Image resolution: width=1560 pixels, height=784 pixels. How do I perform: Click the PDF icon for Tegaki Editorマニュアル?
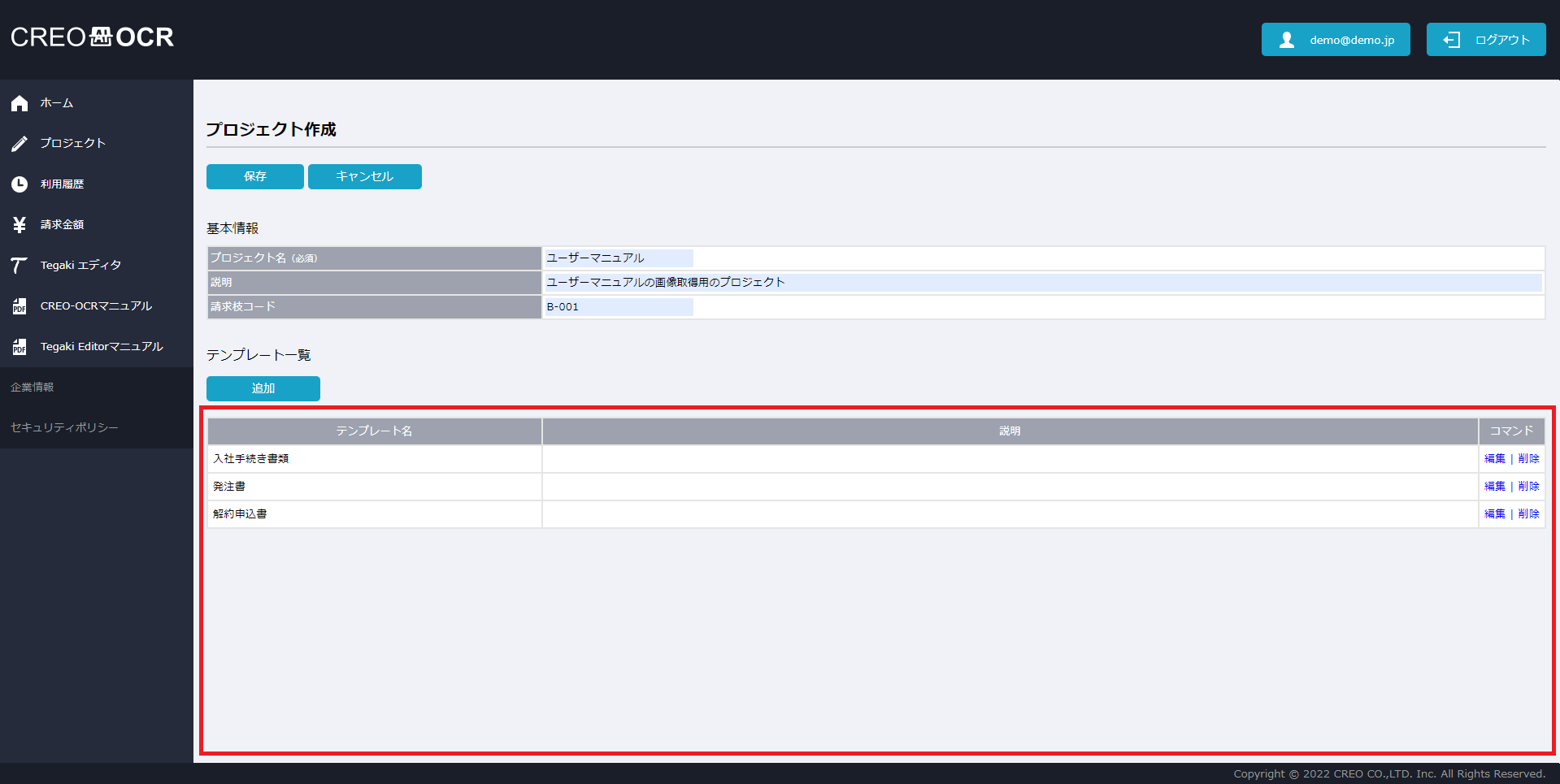pos(20,347)
